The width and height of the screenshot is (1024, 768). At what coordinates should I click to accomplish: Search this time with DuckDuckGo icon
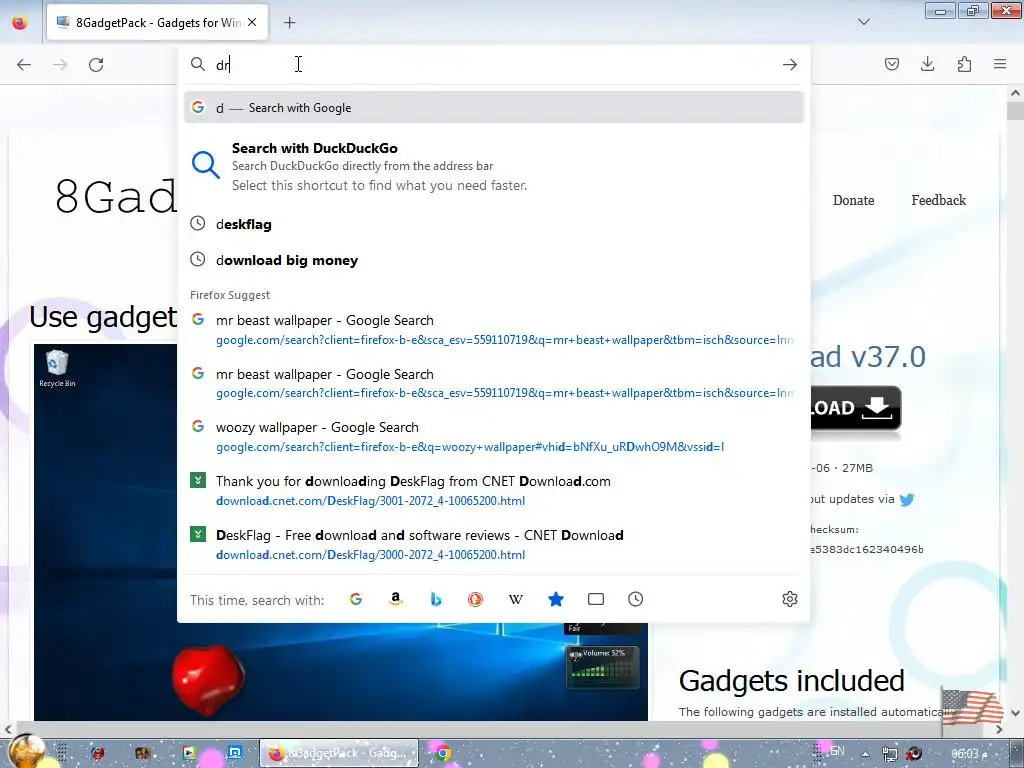coord(475,599)
